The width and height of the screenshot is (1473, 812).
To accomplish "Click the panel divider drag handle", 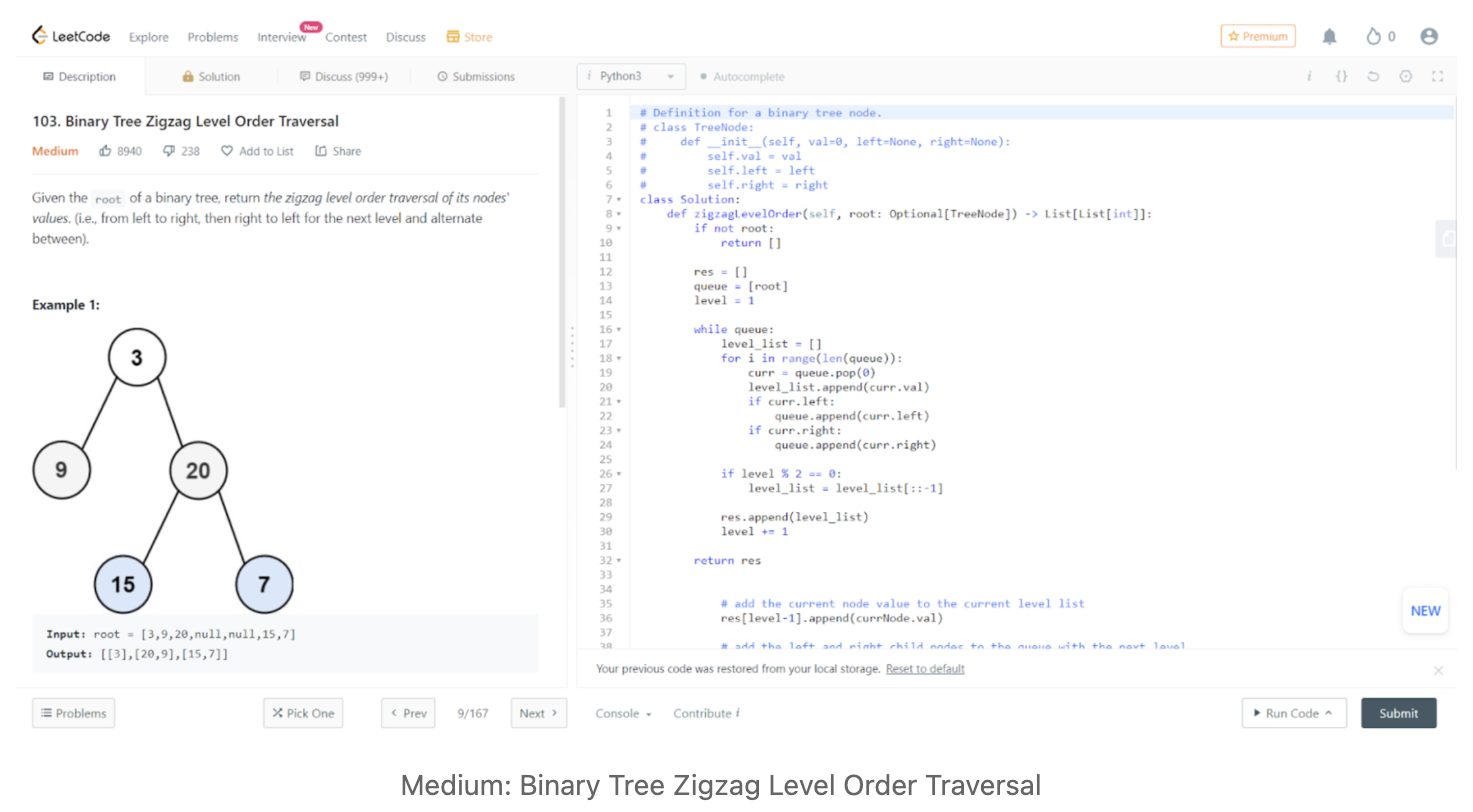I will pos(572,345).
